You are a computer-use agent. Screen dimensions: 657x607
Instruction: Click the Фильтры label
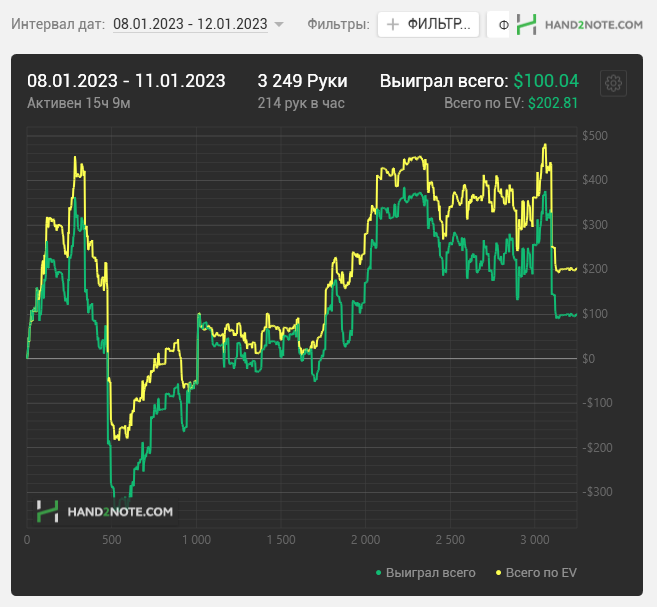[339, 24]
